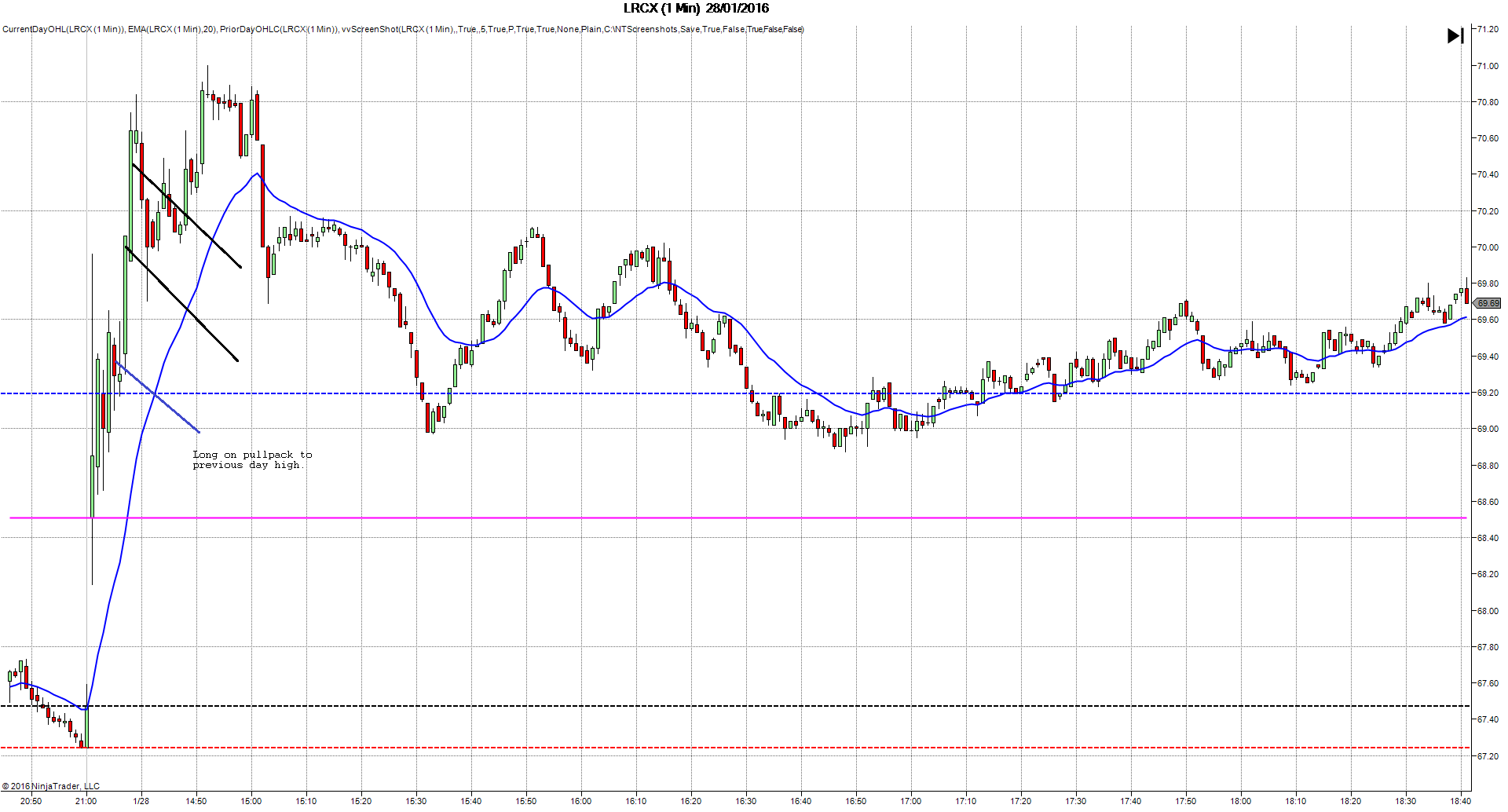1508x812 pixels.
Task: Click the 71.20 price axis label
Action: 1488,29
